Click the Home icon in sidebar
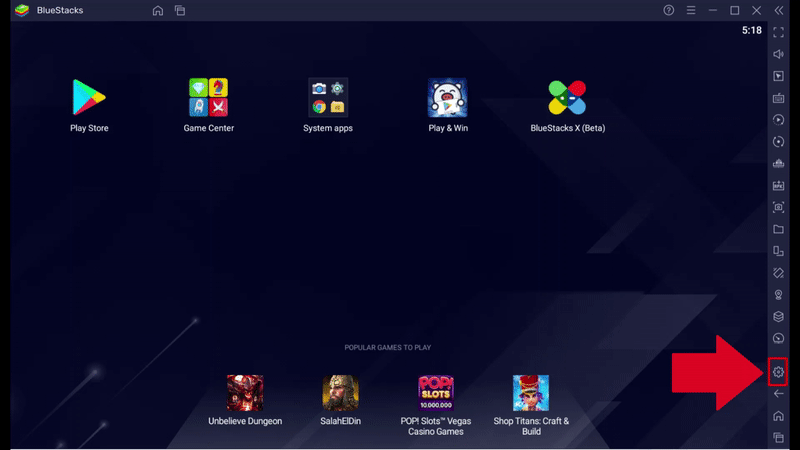Screen dimensions: 800x450 point(778,416)
